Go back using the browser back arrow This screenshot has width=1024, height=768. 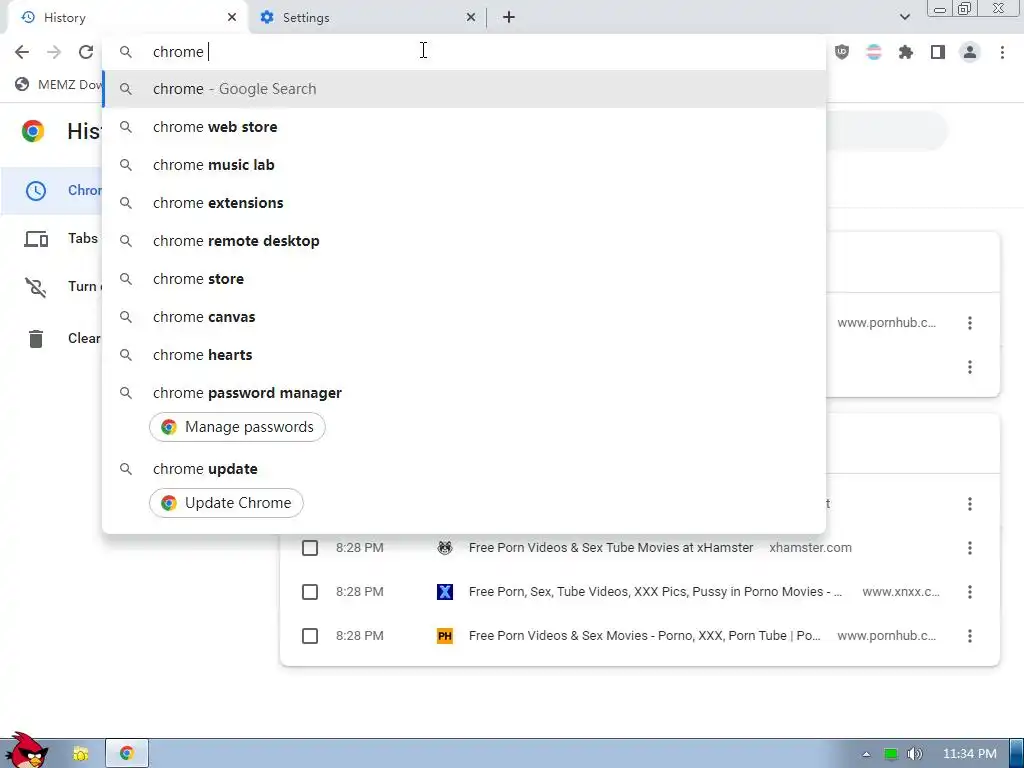22,52
